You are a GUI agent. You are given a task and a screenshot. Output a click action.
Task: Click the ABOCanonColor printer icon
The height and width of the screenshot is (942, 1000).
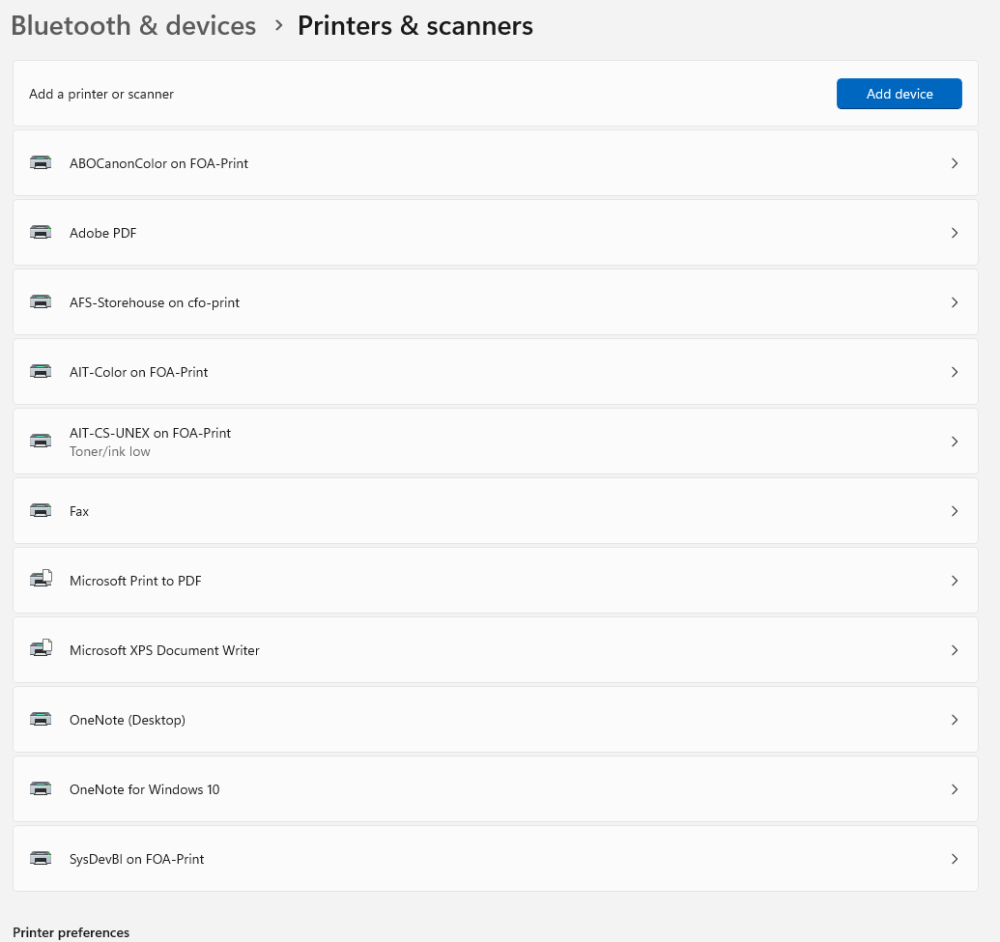(41, 163)
